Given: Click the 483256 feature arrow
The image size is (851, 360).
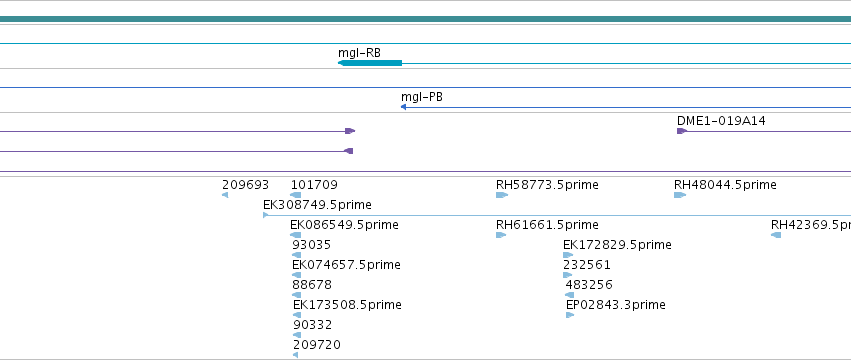Looking at the screenshot, I should click(x=569, y=295).
